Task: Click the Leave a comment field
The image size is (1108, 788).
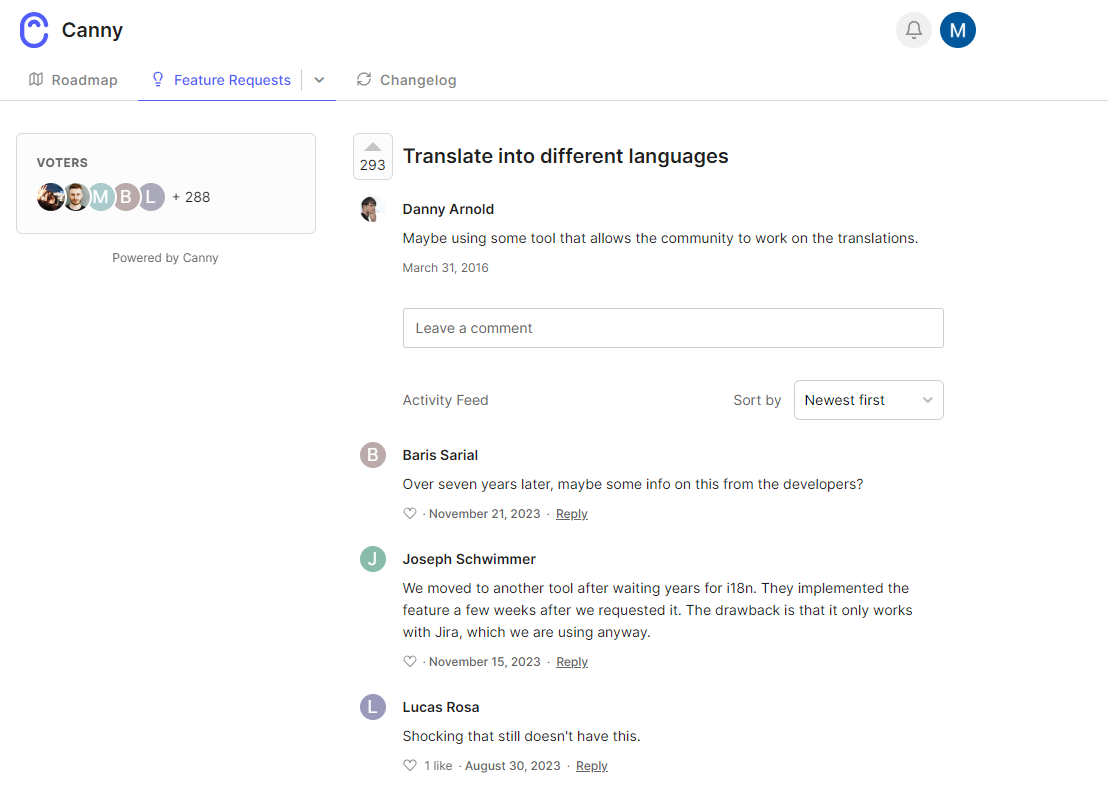Action: (672, 327)
